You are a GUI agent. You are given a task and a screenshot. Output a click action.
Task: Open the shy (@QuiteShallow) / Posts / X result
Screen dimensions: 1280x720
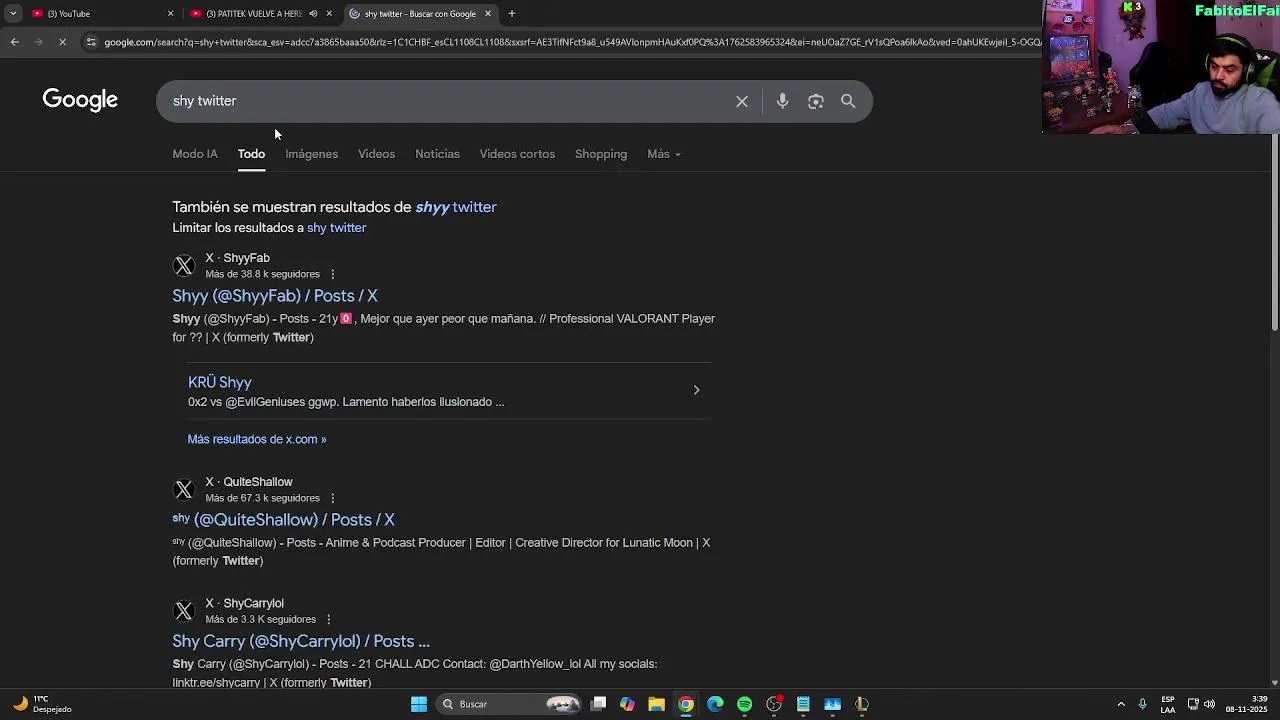(x=283, y=520)
